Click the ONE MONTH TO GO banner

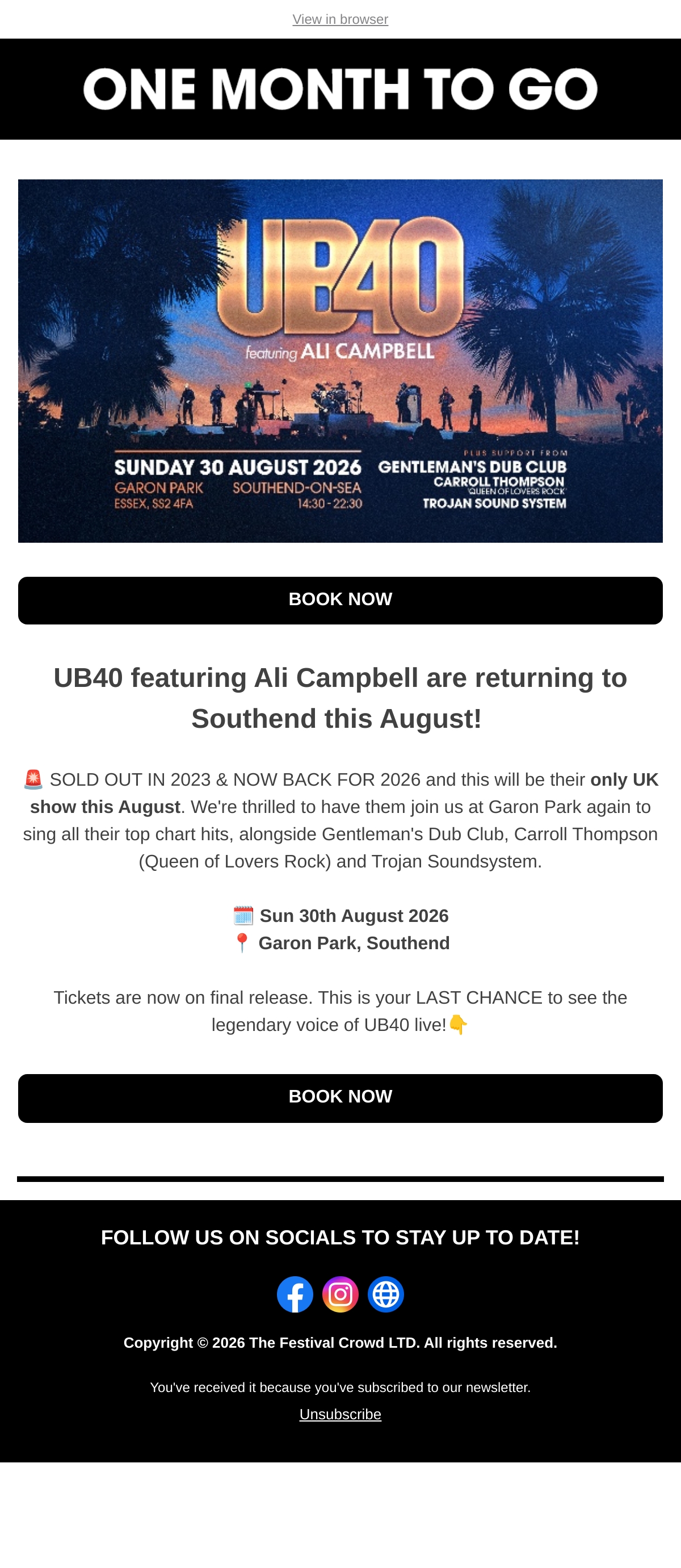(340, 89)
